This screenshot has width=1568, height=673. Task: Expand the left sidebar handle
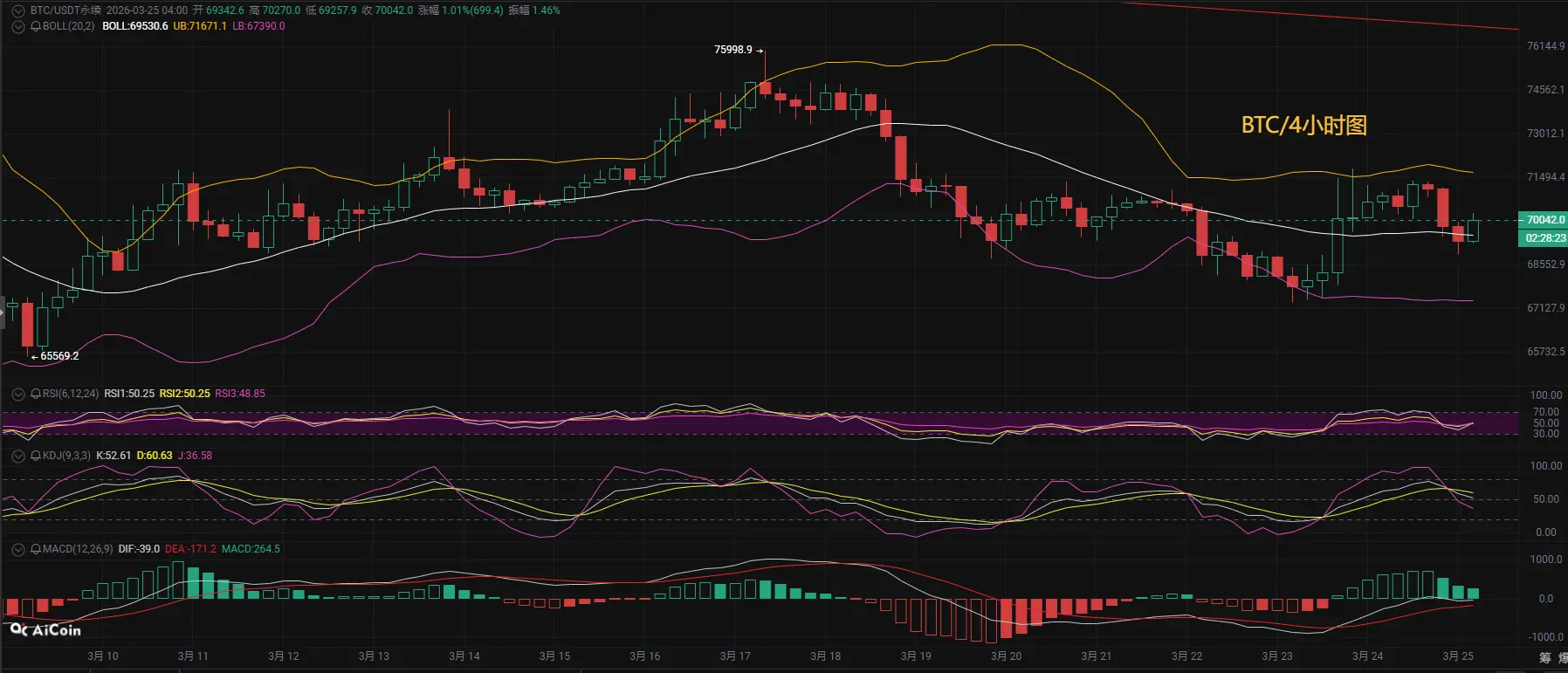point(3,312)
